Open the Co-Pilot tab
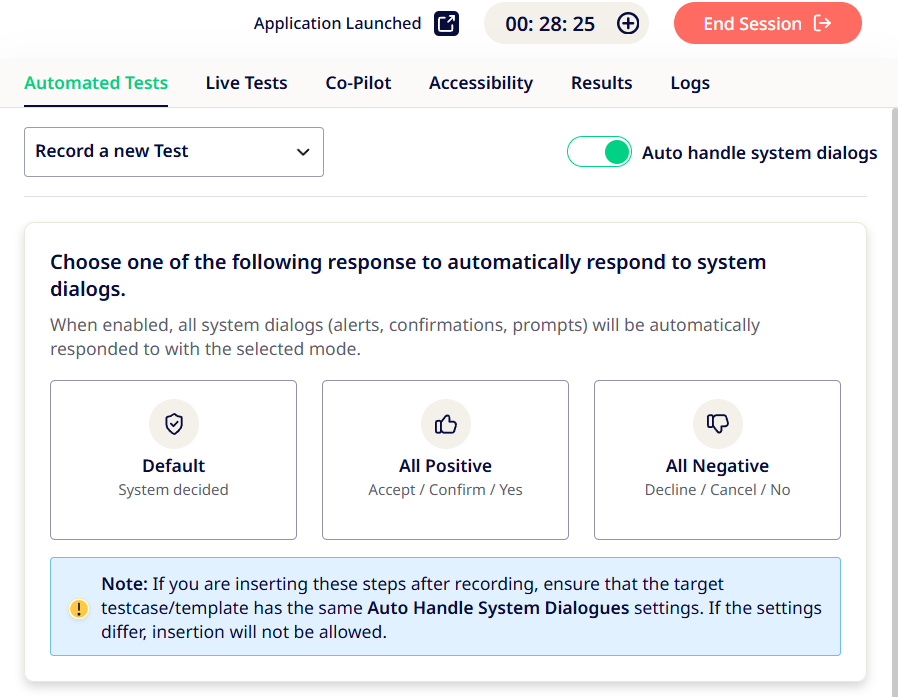Image resolution: width=898 pixels, height=697 pixels. 358,83
